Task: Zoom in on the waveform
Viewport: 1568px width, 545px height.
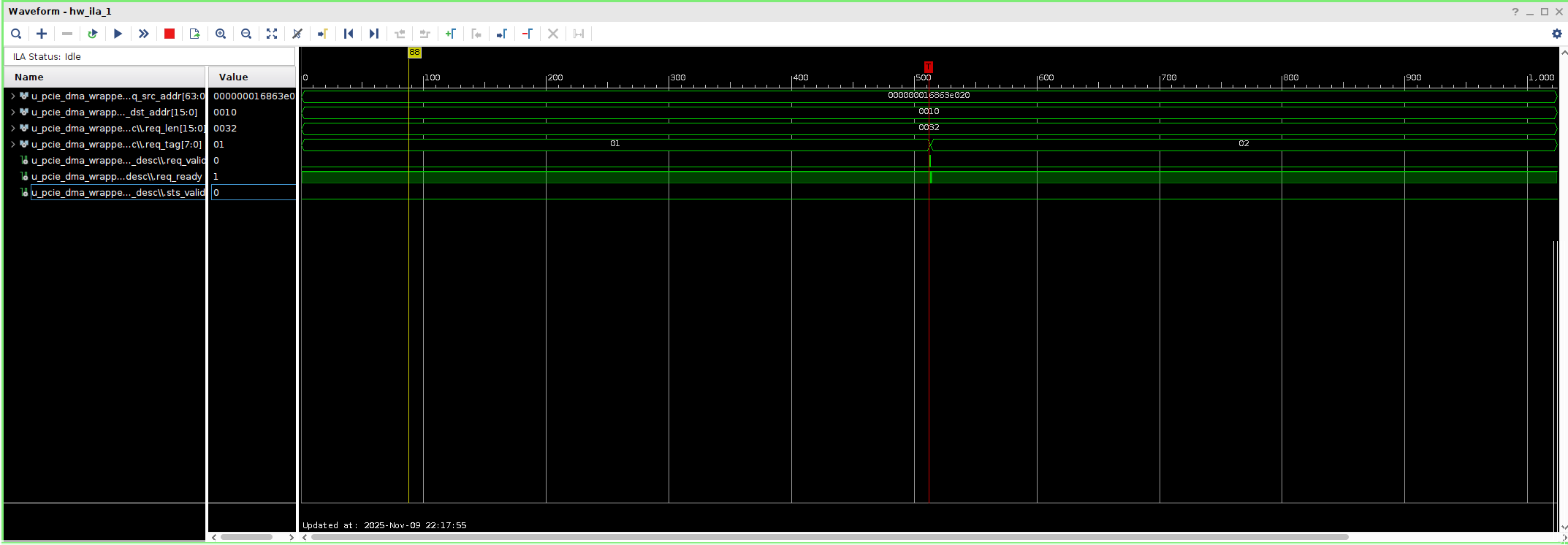Action: coord(221,34)
